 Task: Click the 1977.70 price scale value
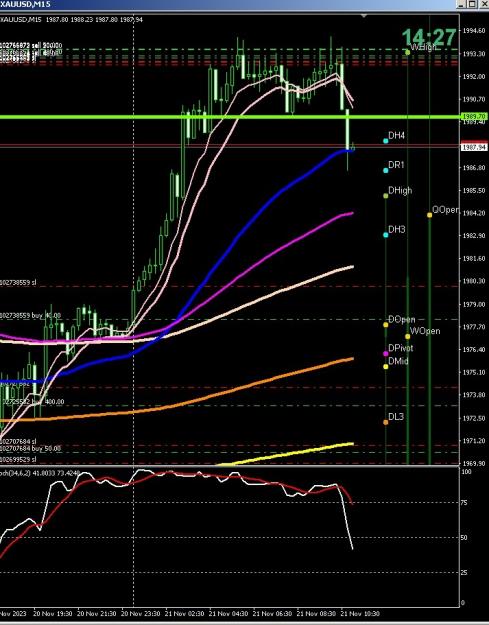pyautogui.click(x=474, y=327)
